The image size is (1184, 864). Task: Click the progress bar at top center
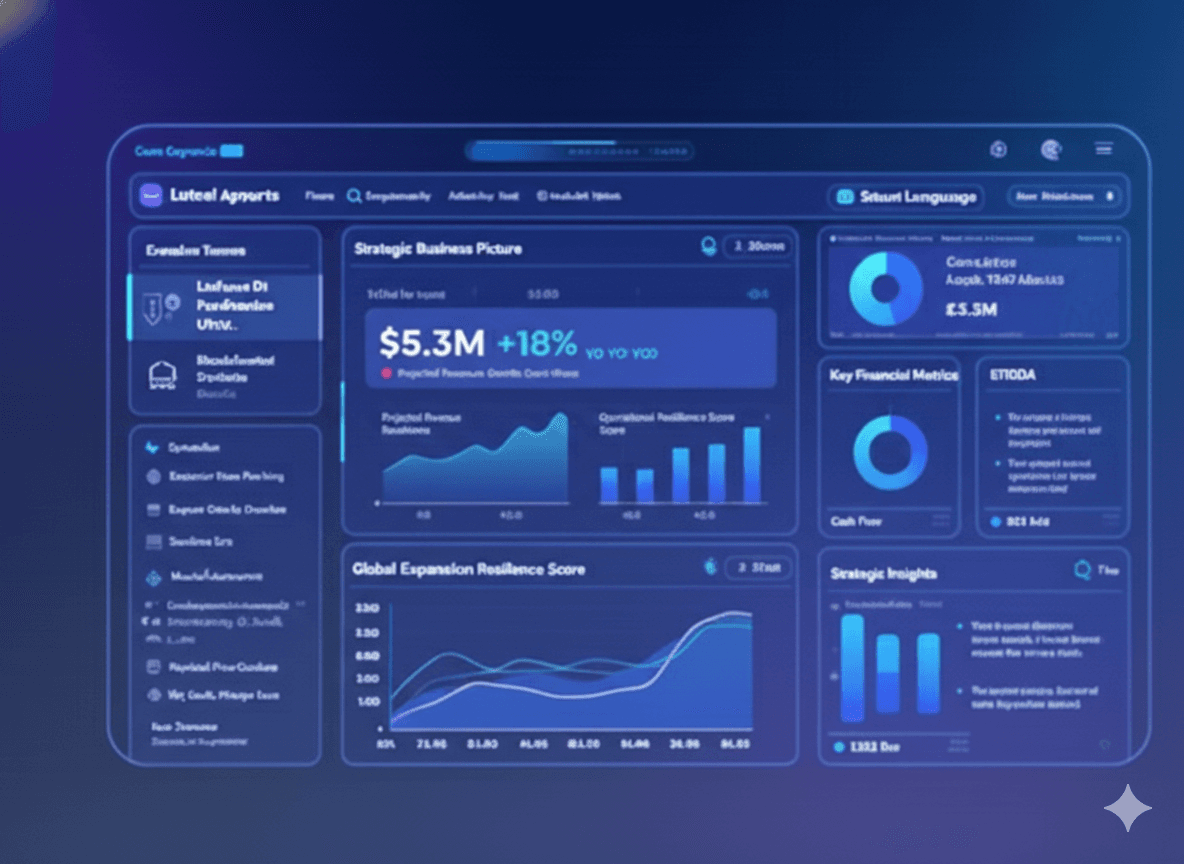click(580, 151)
